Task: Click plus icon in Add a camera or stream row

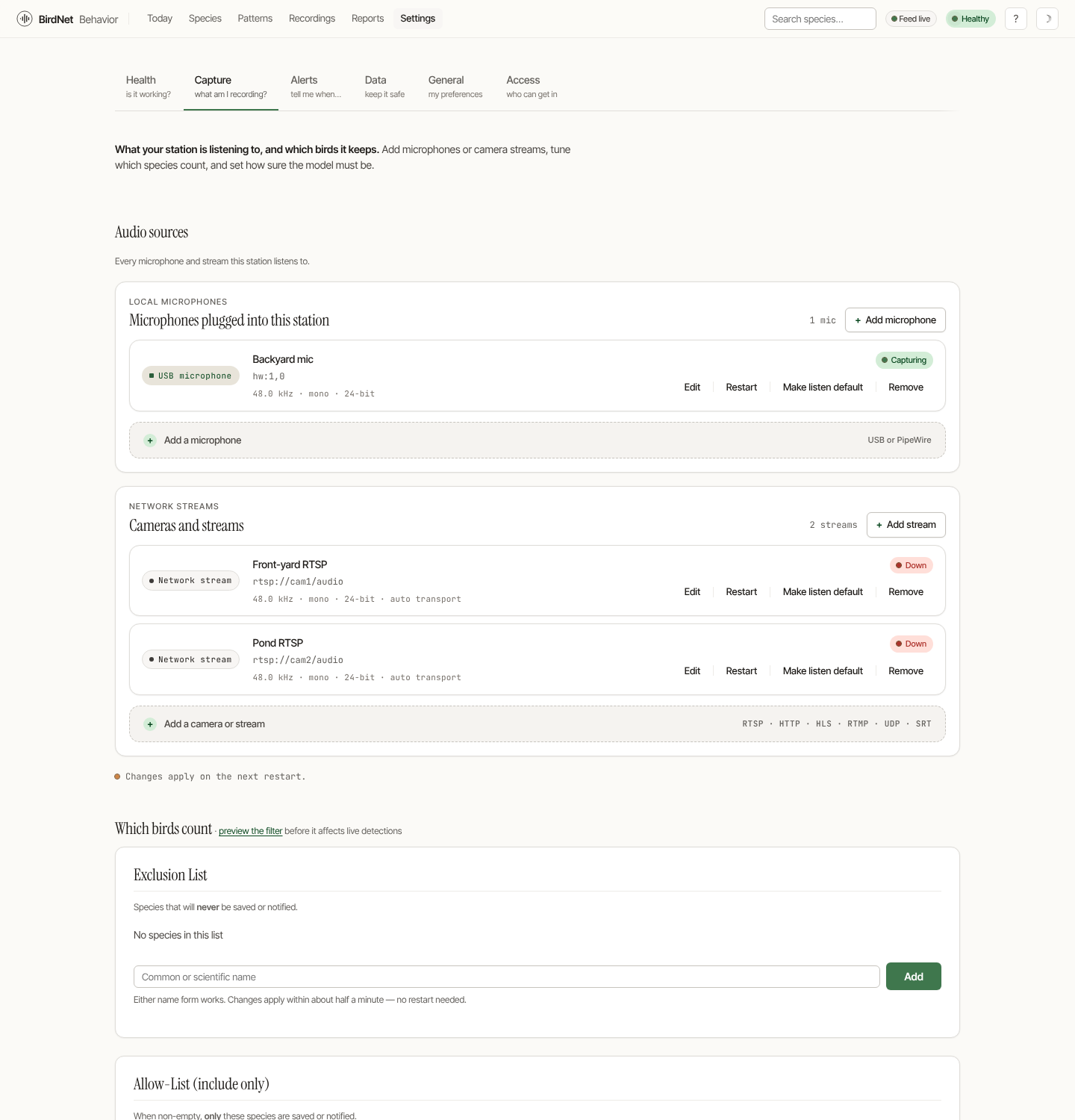Action: pyautogui.click(x=150, y=724)
